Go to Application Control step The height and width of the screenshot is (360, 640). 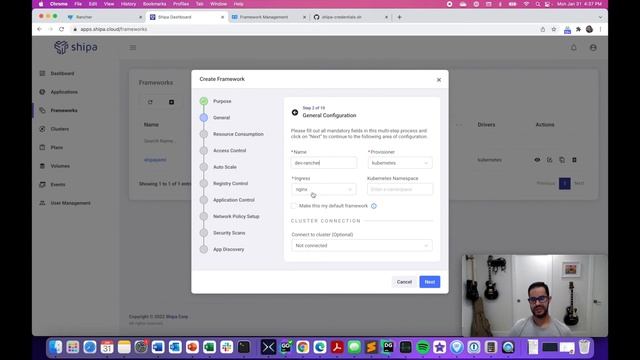coord(233,200)
